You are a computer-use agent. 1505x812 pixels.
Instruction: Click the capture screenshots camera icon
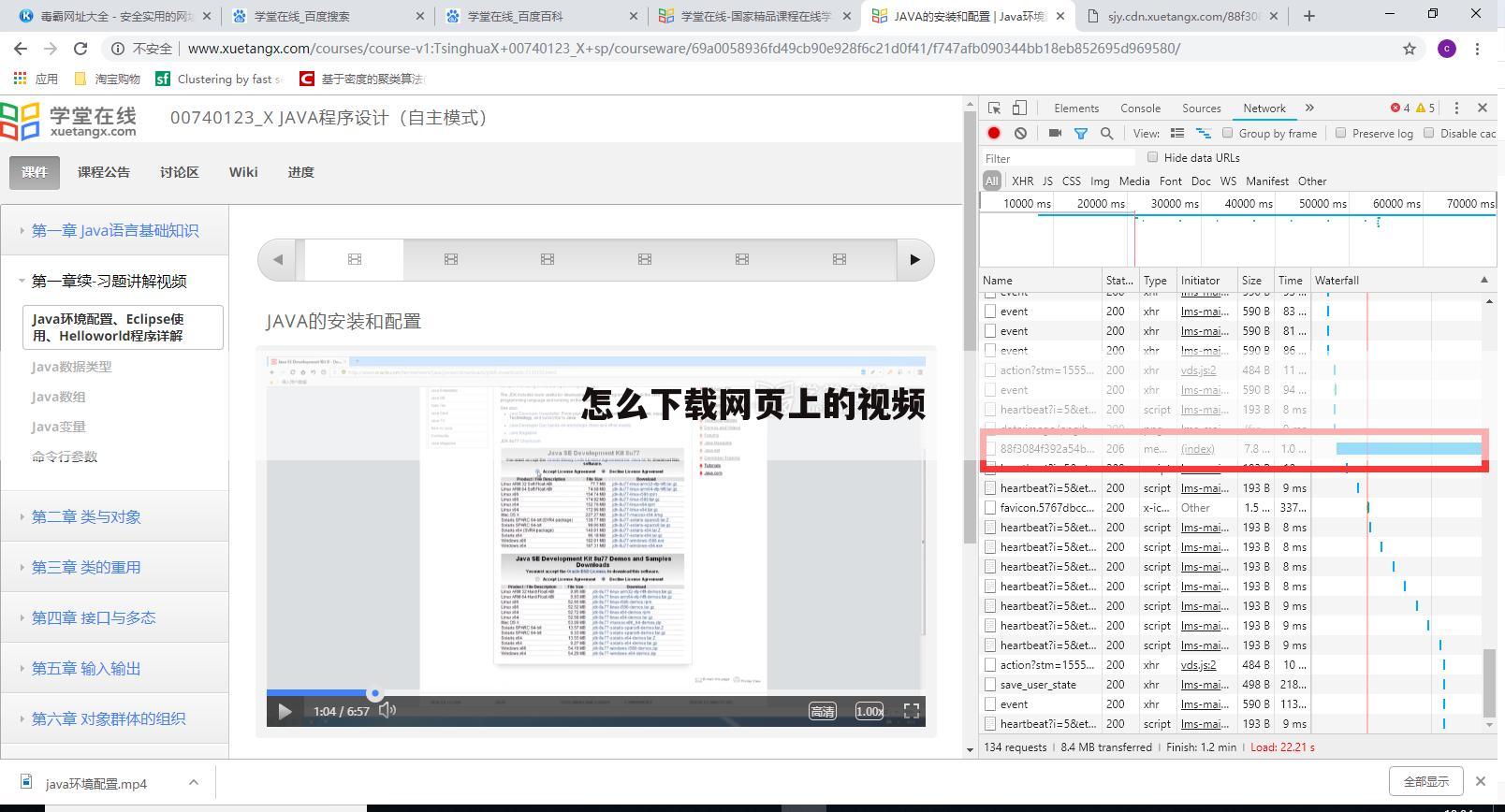1055,134
